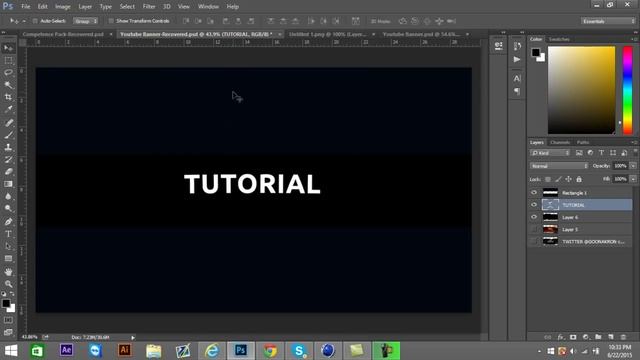Select the Brush tool
Image resolution: width=640 pixels, height=360 pixels.
[8, 135]
